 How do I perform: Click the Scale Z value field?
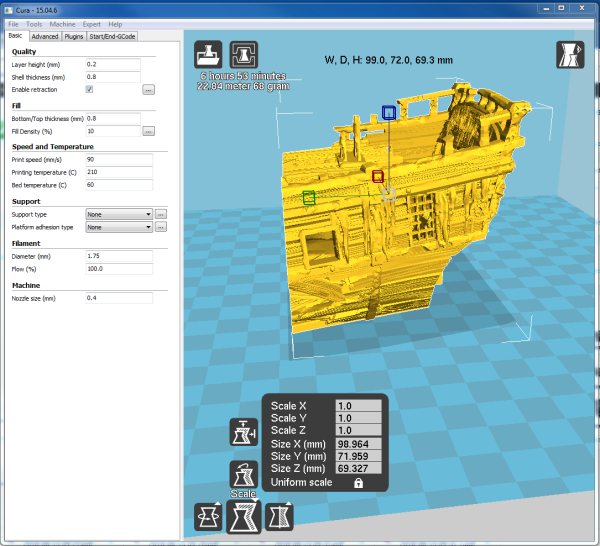[359, 430]
